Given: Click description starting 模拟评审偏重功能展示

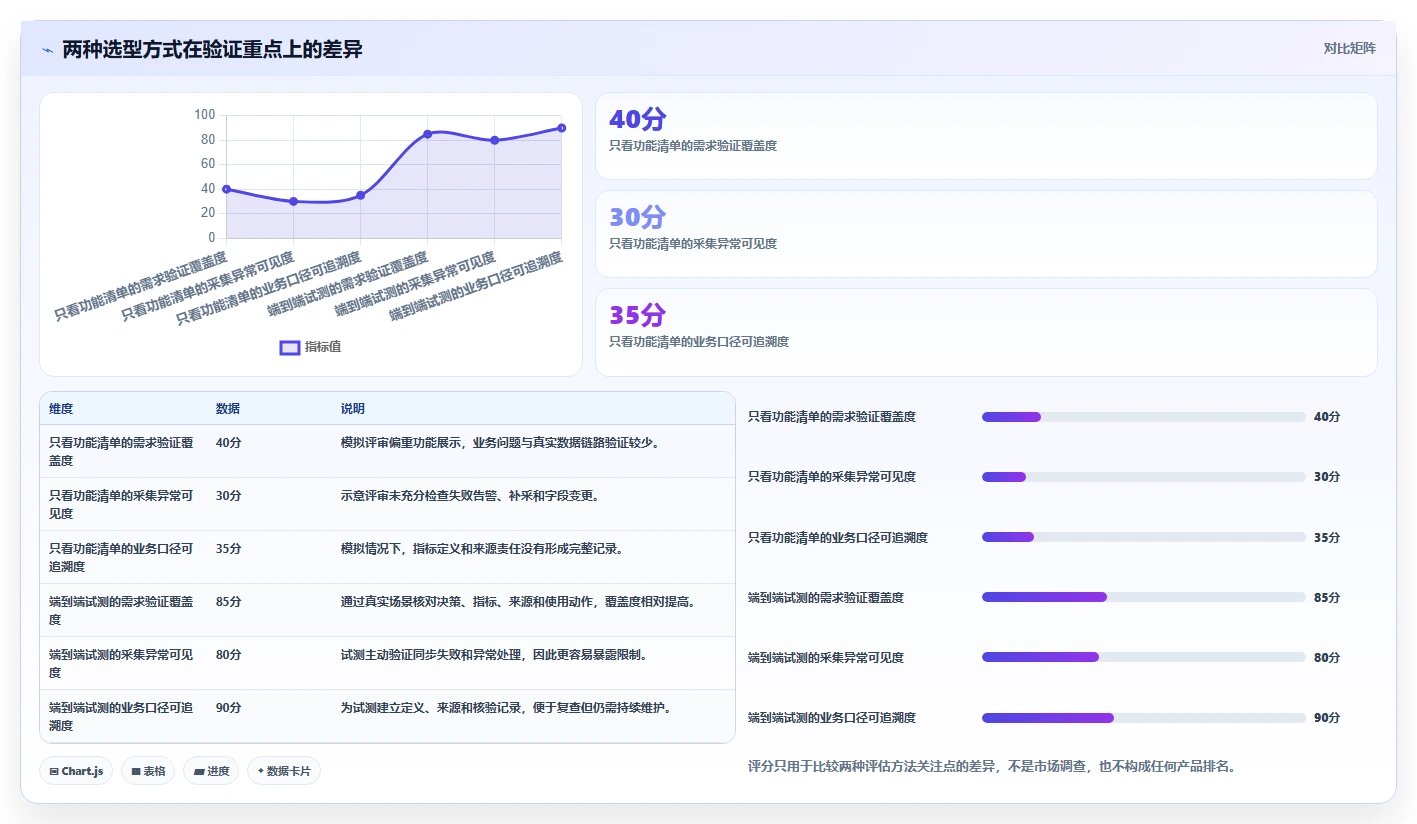Looking at the screenshot, I should click(500, 443).
